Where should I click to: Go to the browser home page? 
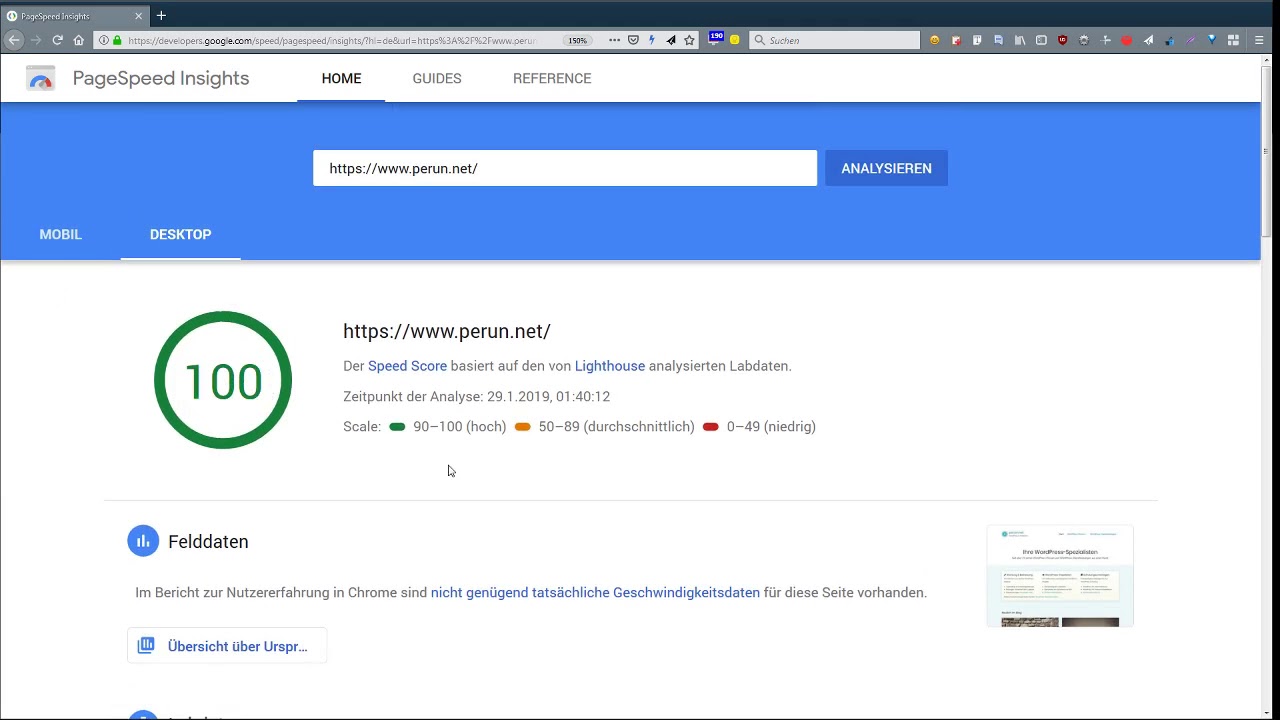[79, 40]
